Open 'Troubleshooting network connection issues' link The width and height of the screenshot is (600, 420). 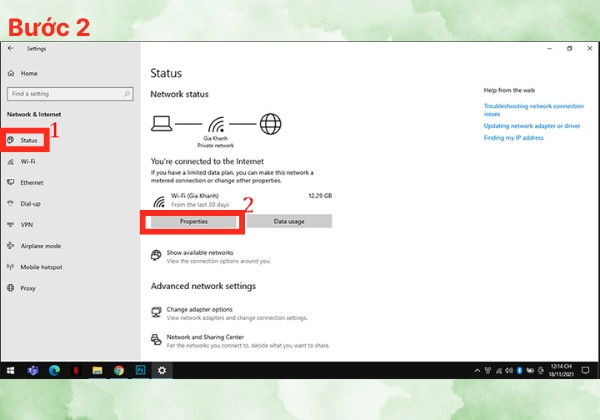(533, 110)
